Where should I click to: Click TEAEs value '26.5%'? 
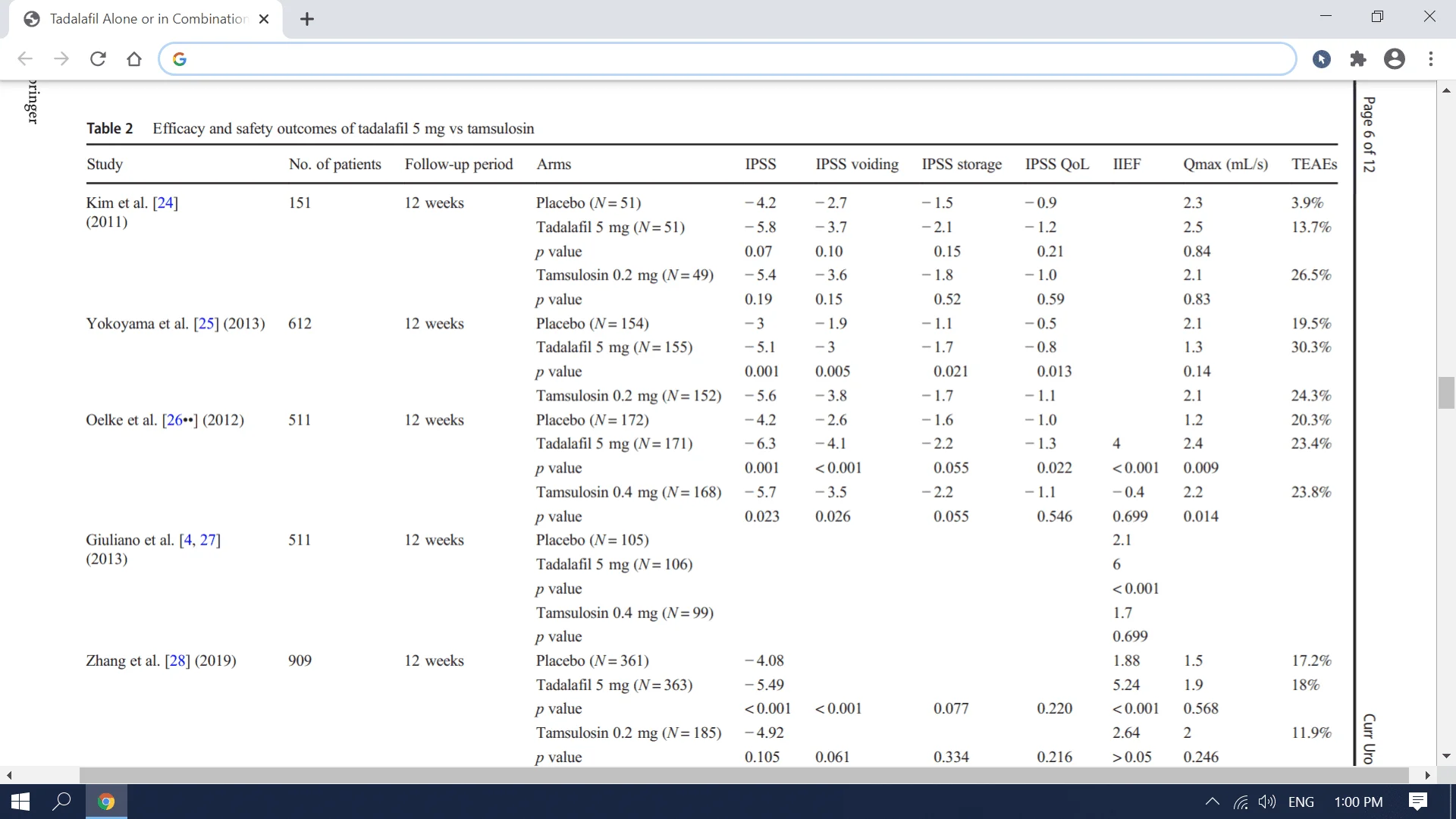(x=1311, y=275)
